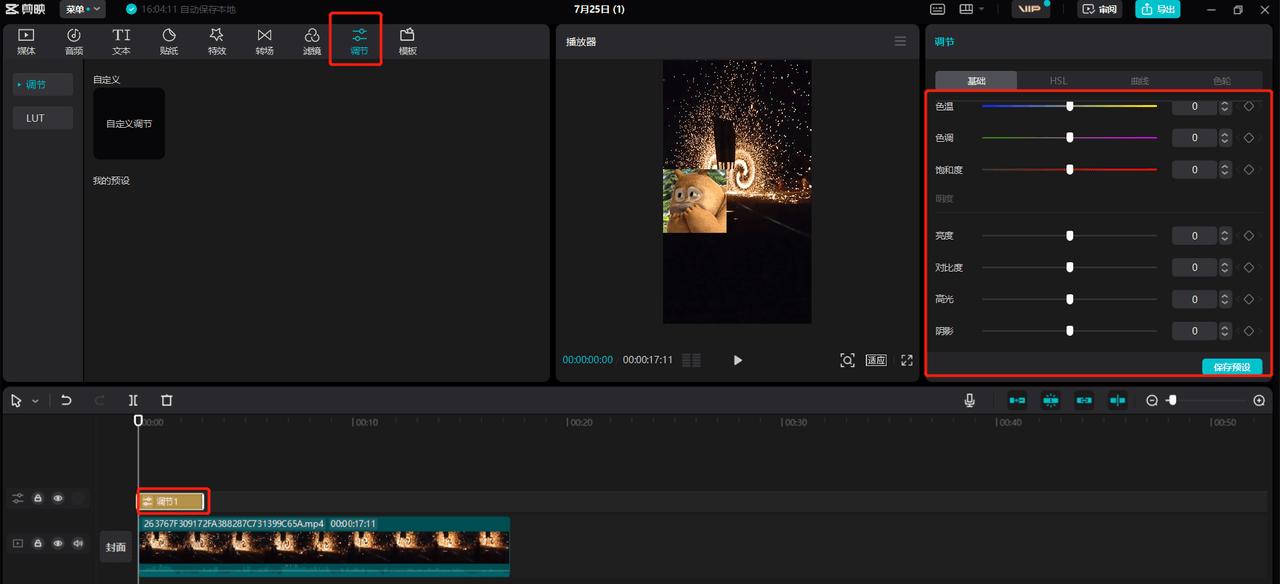Open the 贴纸 stickers panel

(x=169, y=42)
